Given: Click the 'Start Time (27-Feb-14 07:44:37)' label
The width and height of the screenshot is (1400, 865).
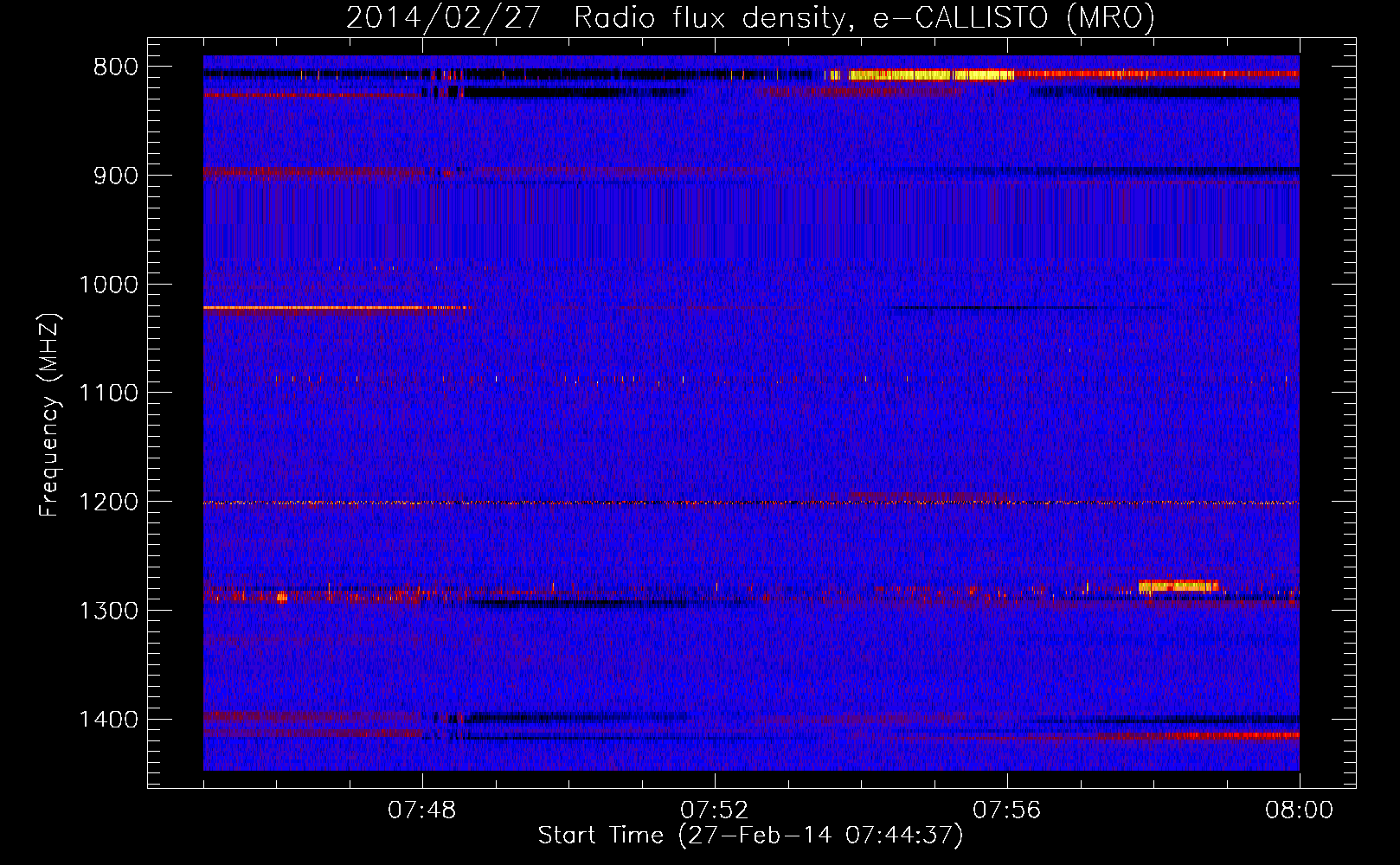Looking at the screenshot, I should coord(751,836).
